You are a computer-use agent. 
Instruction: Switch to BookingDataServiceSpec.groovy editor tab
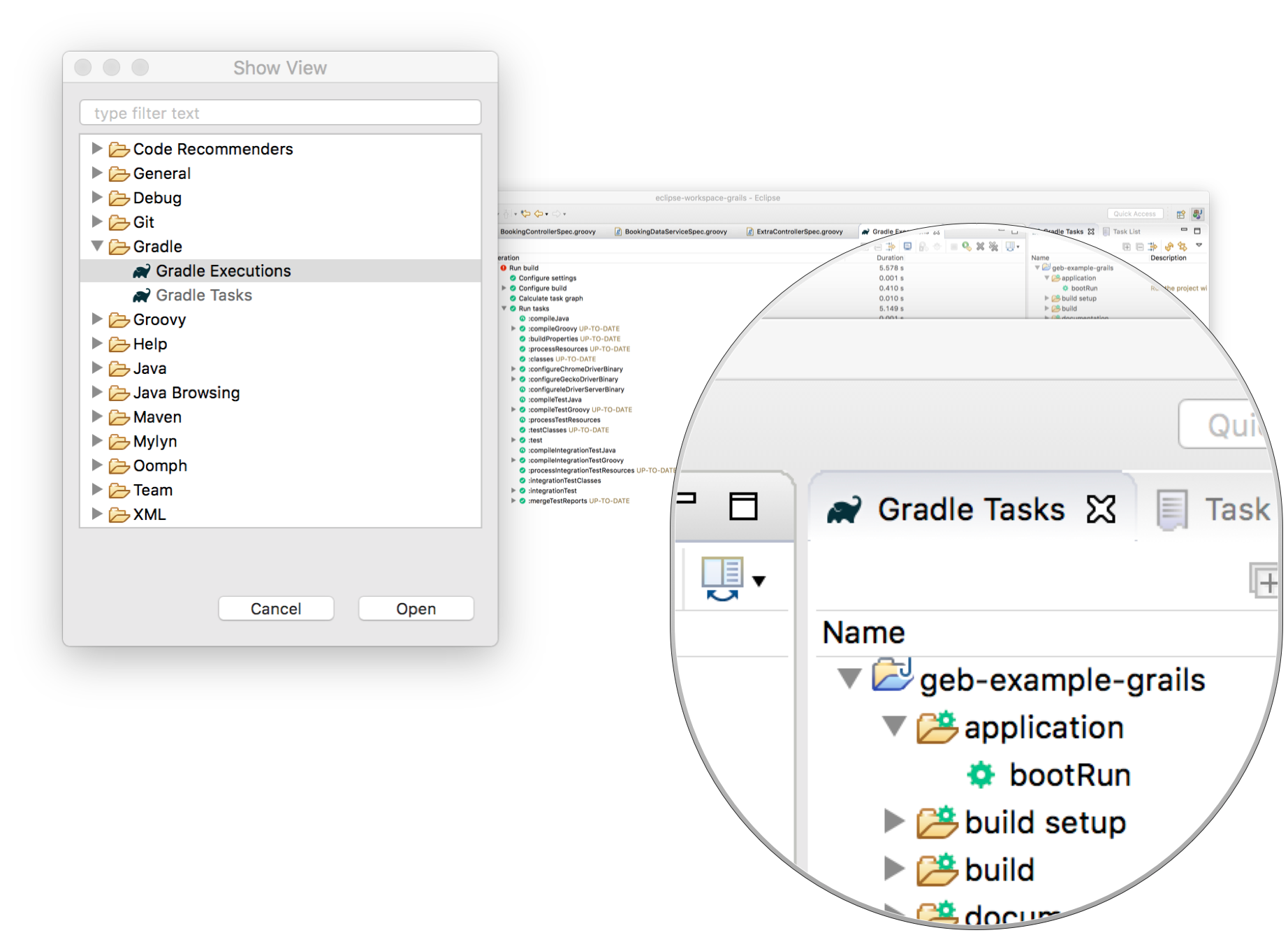[671, 231]
